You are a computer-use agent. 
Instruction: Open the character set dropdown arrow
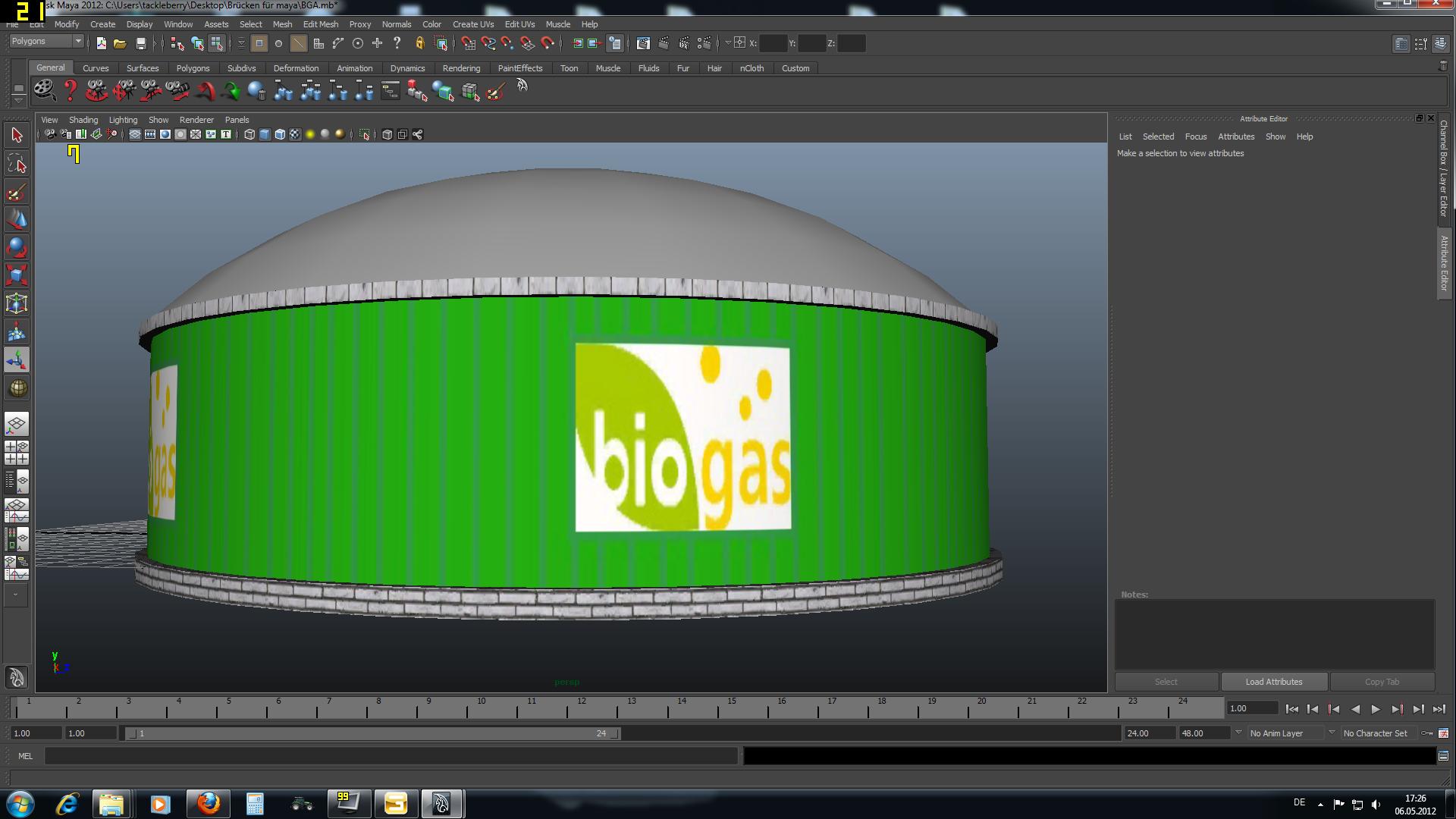[1332, 733]
